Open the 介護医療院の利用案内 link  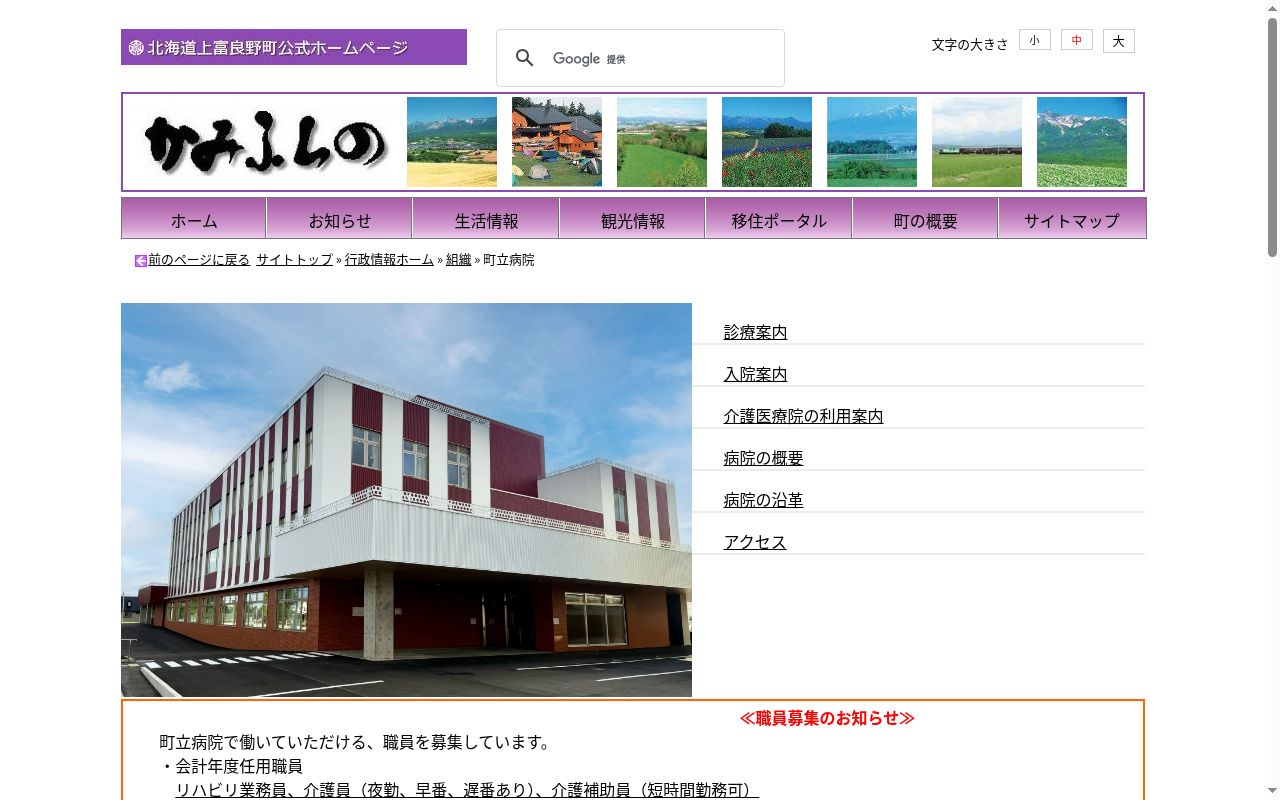(x=803, y=416)
